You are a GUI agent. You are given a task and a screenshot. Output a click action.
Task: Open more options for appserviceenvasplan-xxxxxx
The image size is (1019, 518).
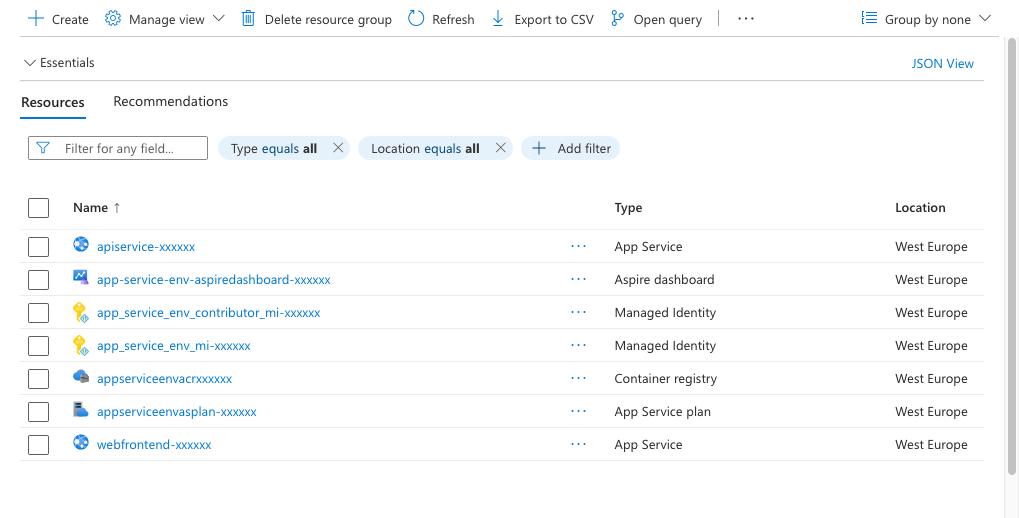click(578, 411)
